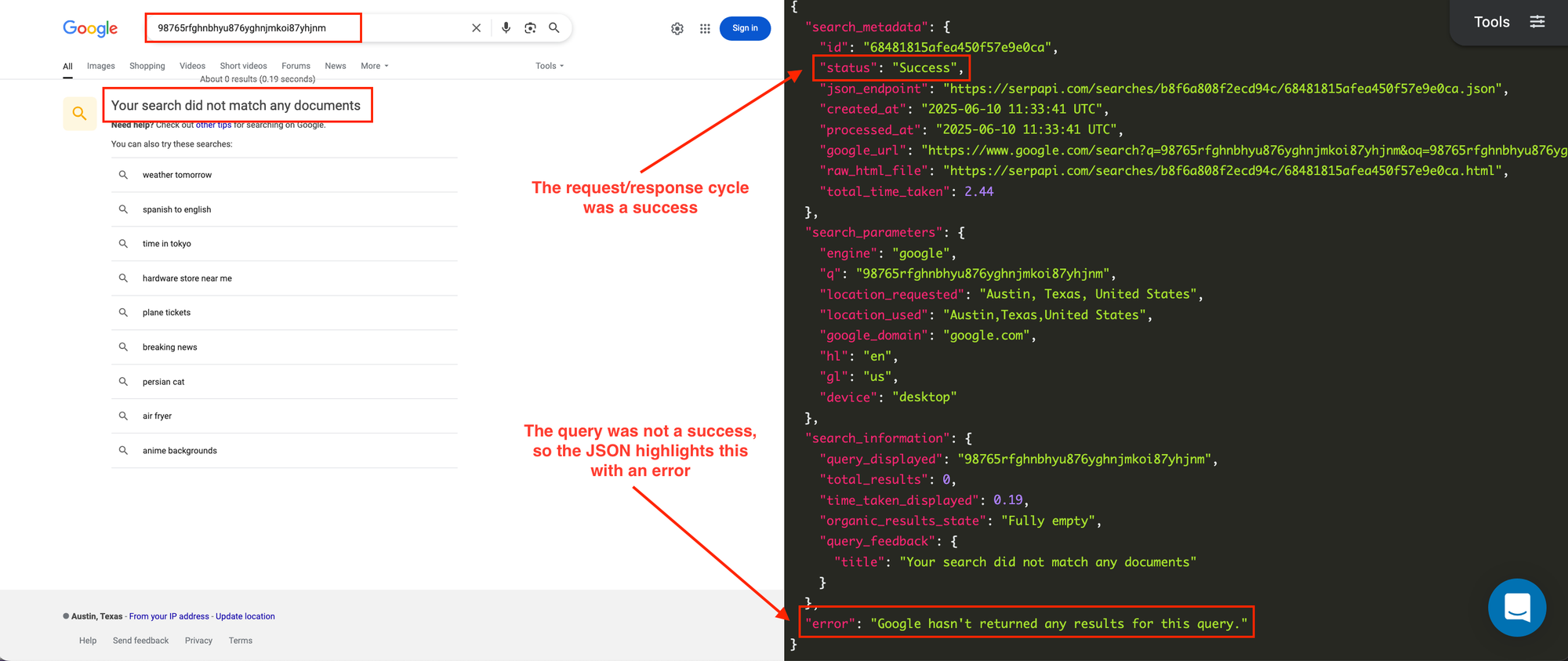The width and height of the screenshot is (1568, 661).
Task: Click search icon beside air fryer
Action: 123,416
